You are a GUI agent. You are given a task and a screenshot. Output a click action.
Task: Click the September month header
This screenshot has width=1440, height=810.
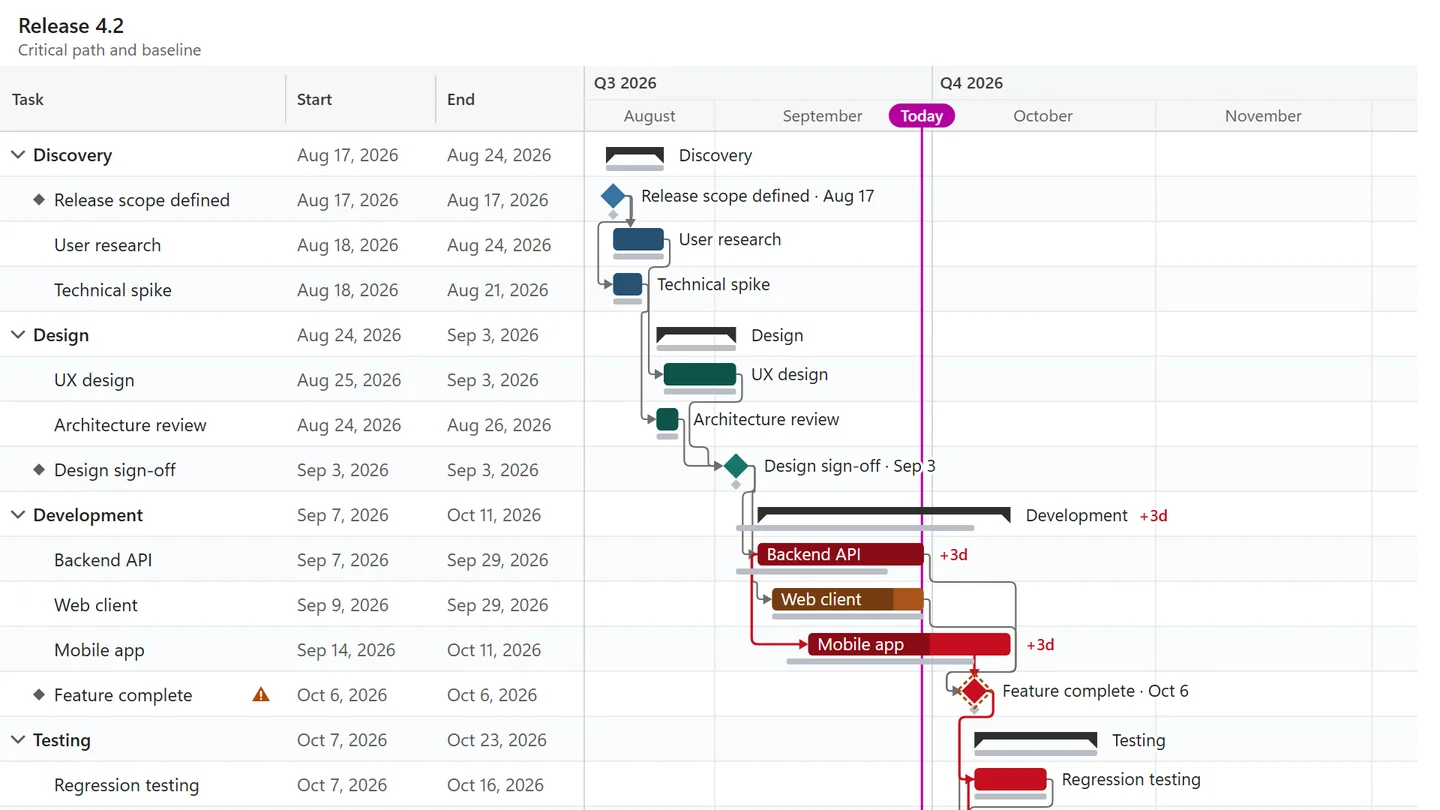823,116
